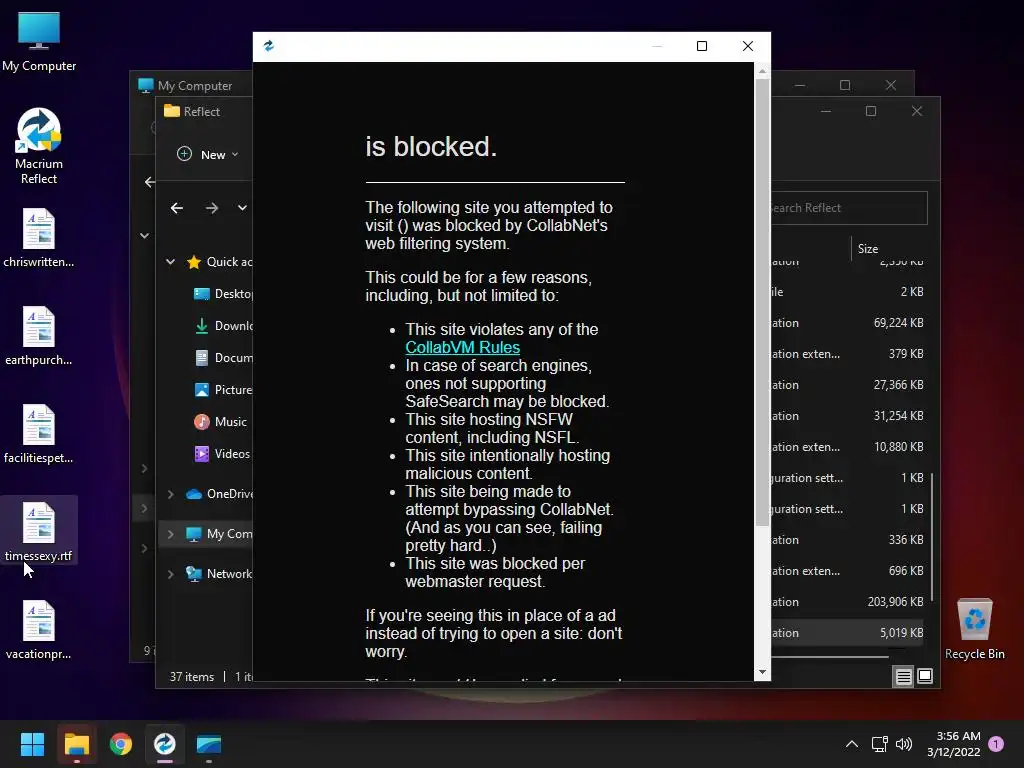The width and height of the screenshot is (1024, 768).
Task: Show the clock and calendar flyout
Action: [x=953, y=744]
